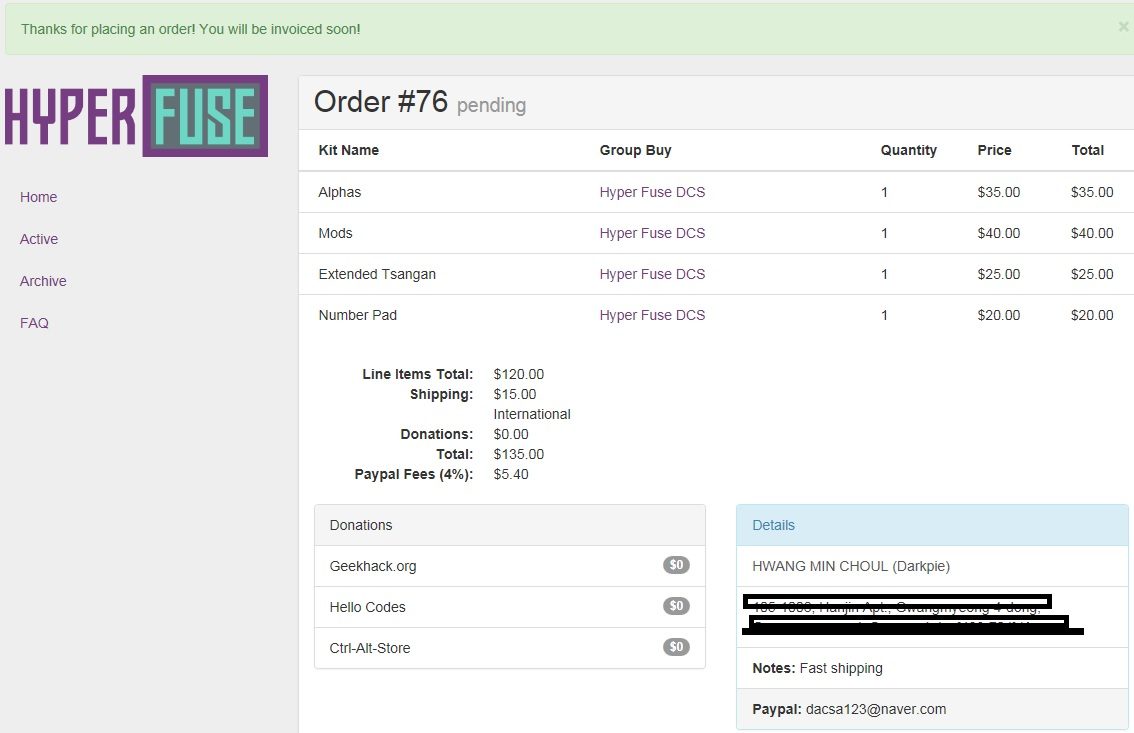Screen dimensions: 1134x733
Task: Click the Line Items Total value $120.00
Action: 519,374
